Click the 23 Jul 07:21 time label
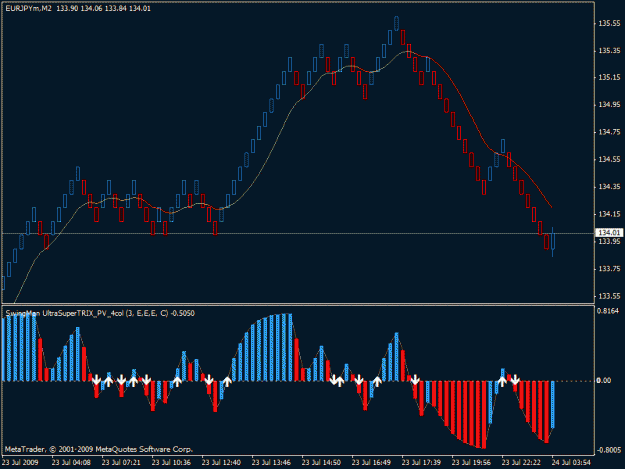 pos(121,463)
